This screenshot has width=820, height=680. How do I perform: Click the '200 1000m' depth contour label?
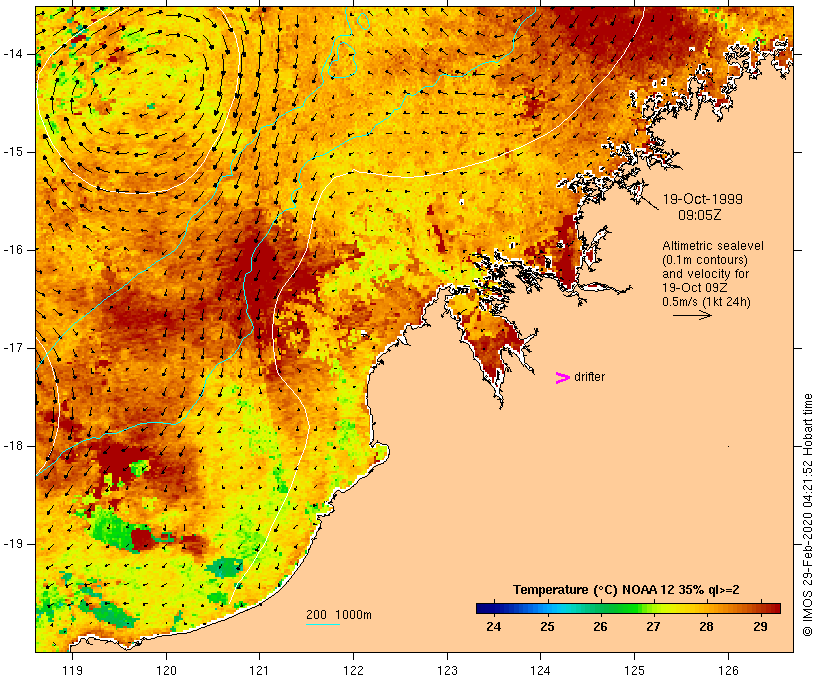[339, 615]
